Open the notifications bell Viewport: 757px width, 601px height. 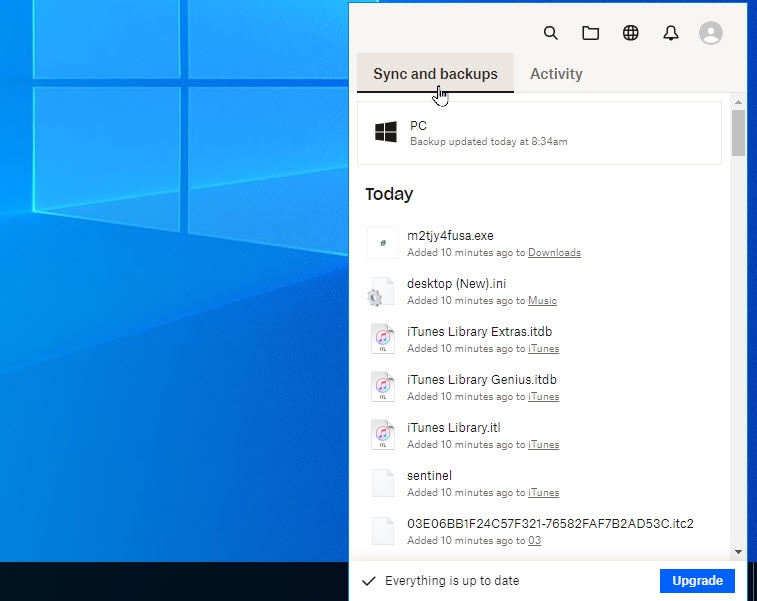(x=671, y=33)
